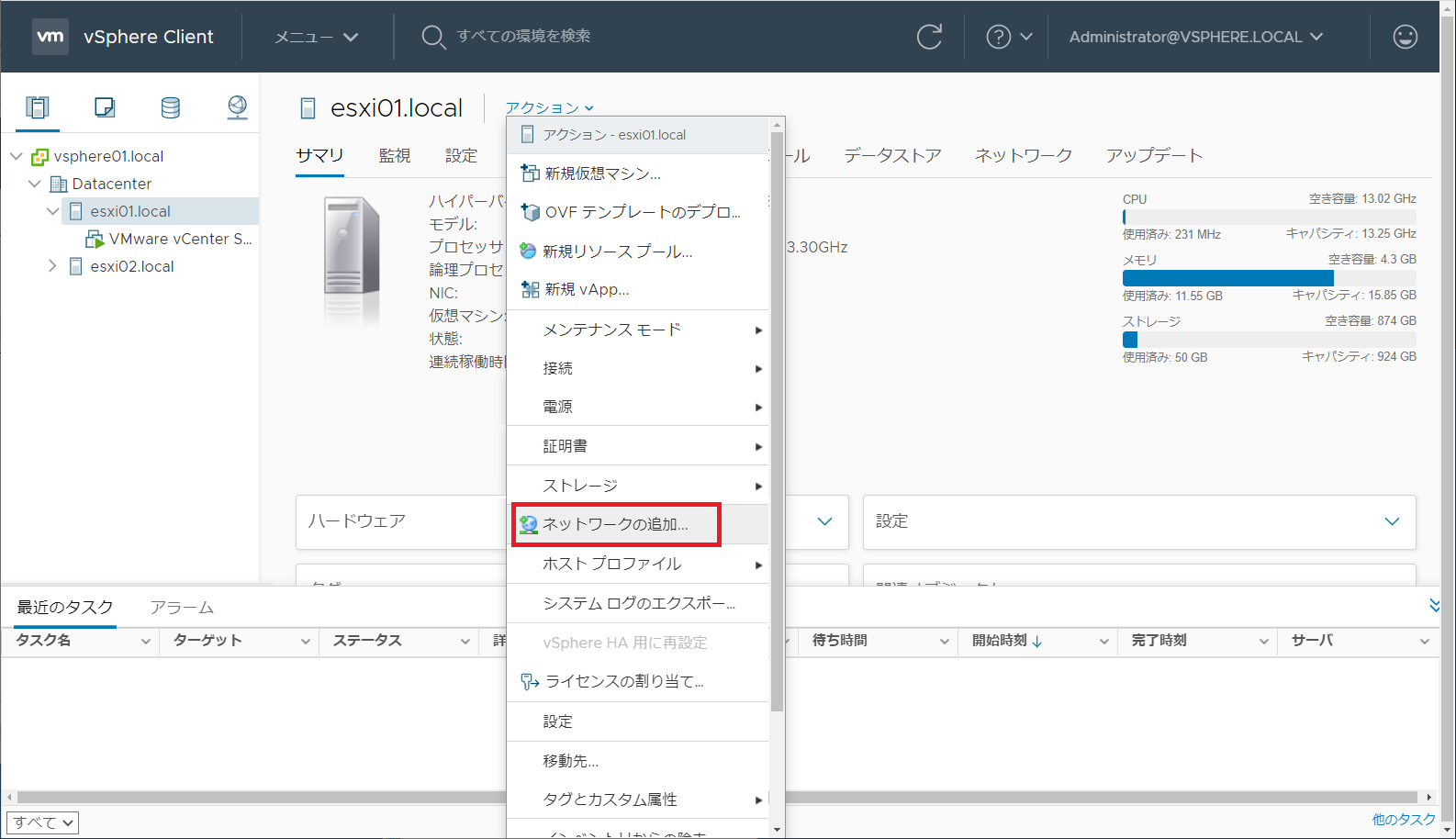This screenshot has width=1456, height=839.
Task: Expand メンテナンス モード submenu
Action: tap(637, 330)
